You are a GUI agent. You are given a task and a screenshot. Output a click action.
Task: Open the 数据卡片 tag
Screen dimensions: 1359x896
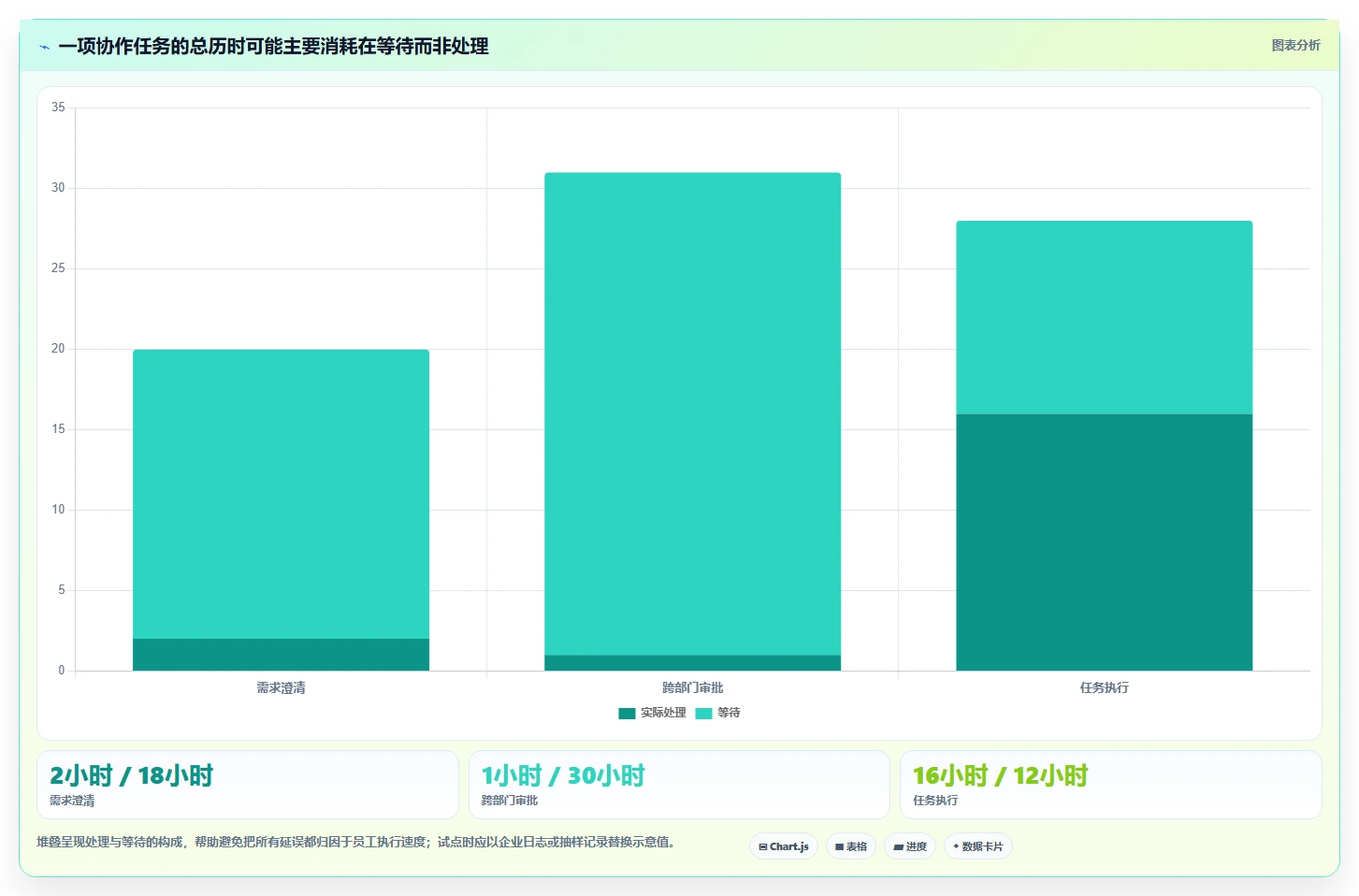click(978, 846)
